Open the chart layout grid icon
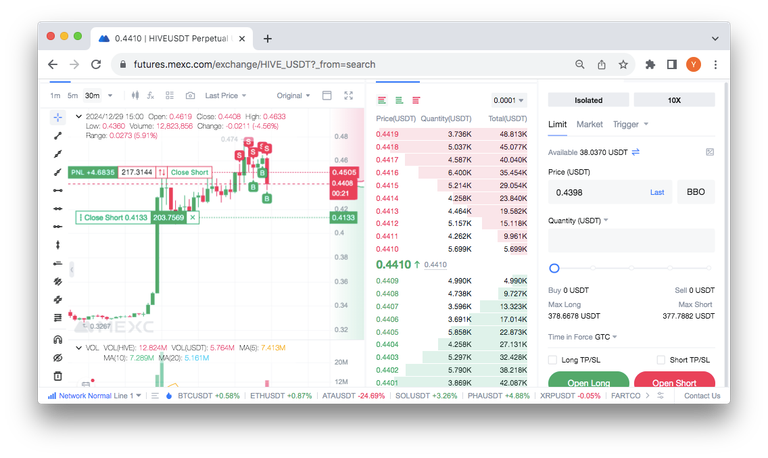768x458 pixels. pos(169,96)
